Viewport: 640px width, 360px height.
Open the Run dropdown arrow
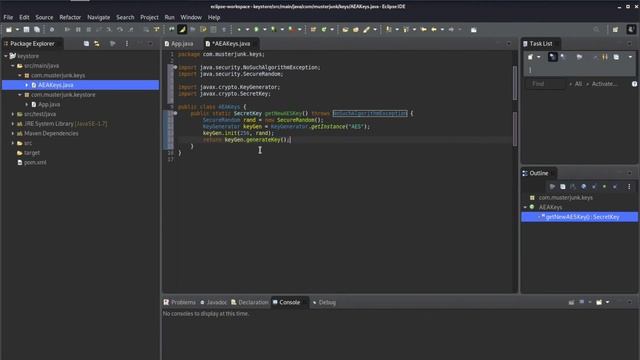click(264, 29)
